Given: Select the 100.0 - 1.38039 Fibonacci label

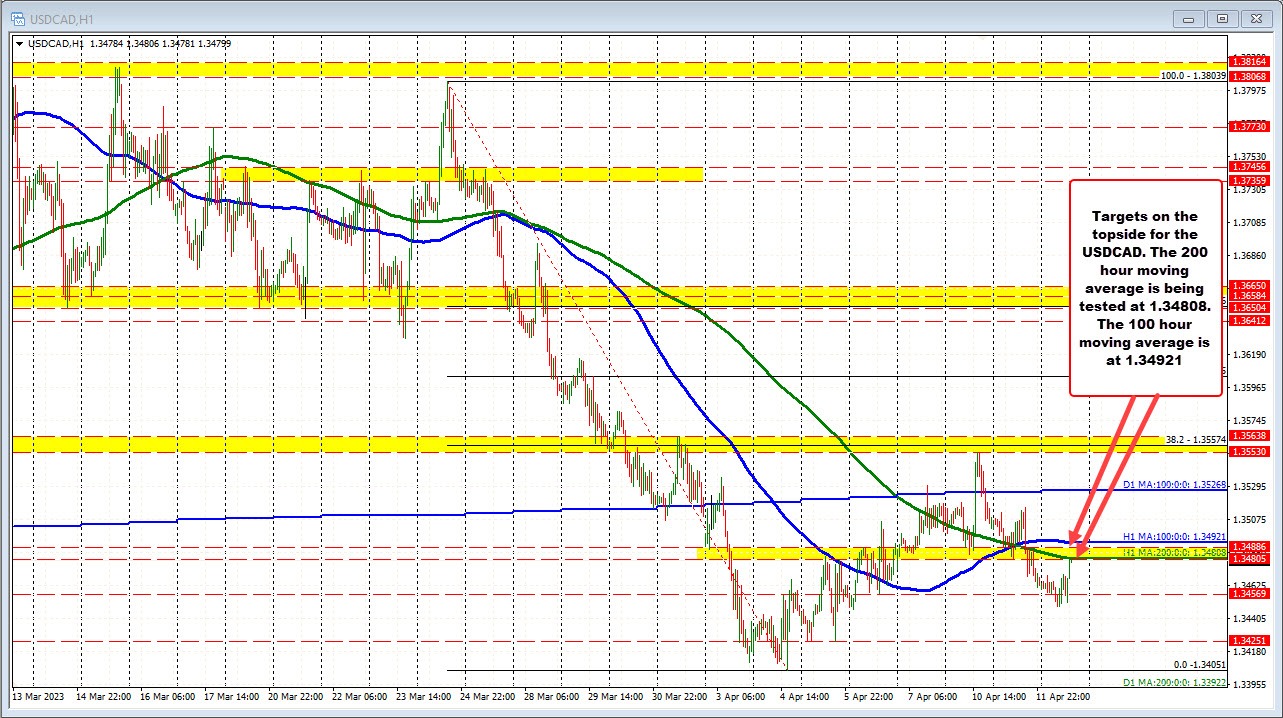Looking at the screenshot, I should 1192,76.
